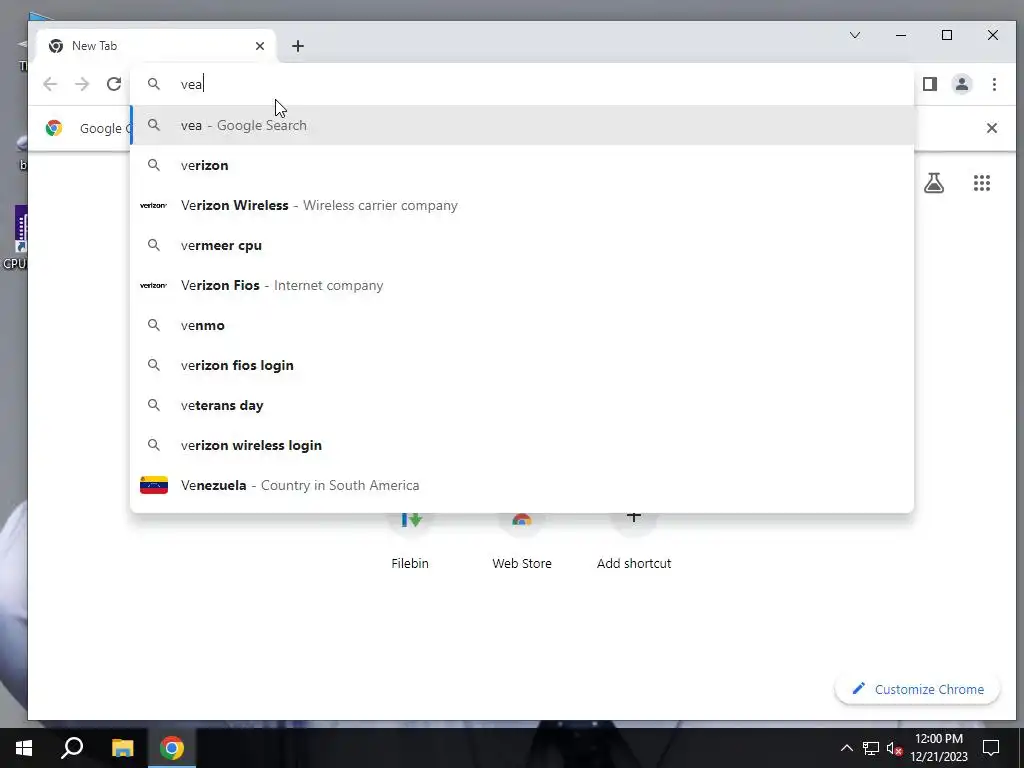Open the Windows Start menu
Screen dimensions: 1024x768
(24, 748)
